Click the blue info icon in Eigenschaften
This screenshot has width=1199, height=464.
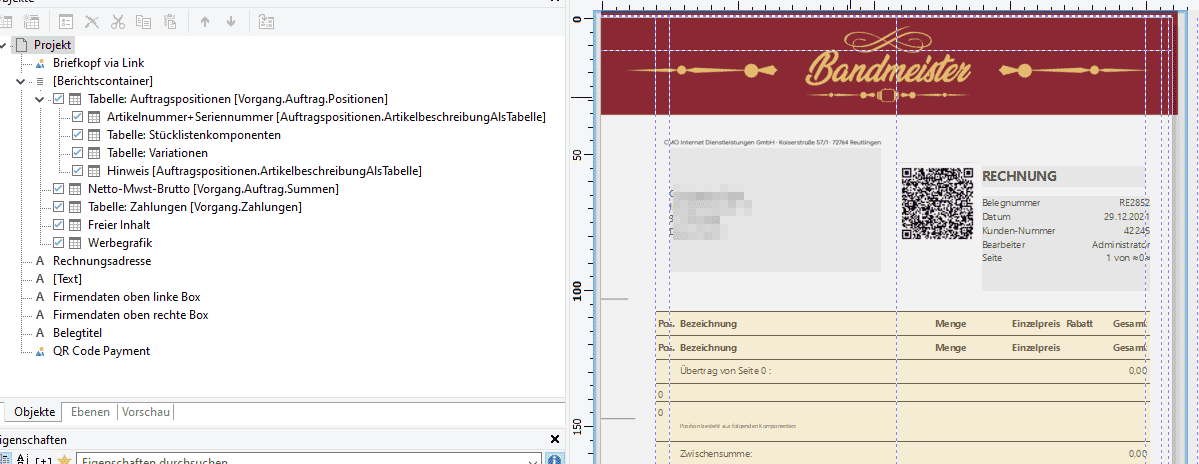tap(554, 460)
